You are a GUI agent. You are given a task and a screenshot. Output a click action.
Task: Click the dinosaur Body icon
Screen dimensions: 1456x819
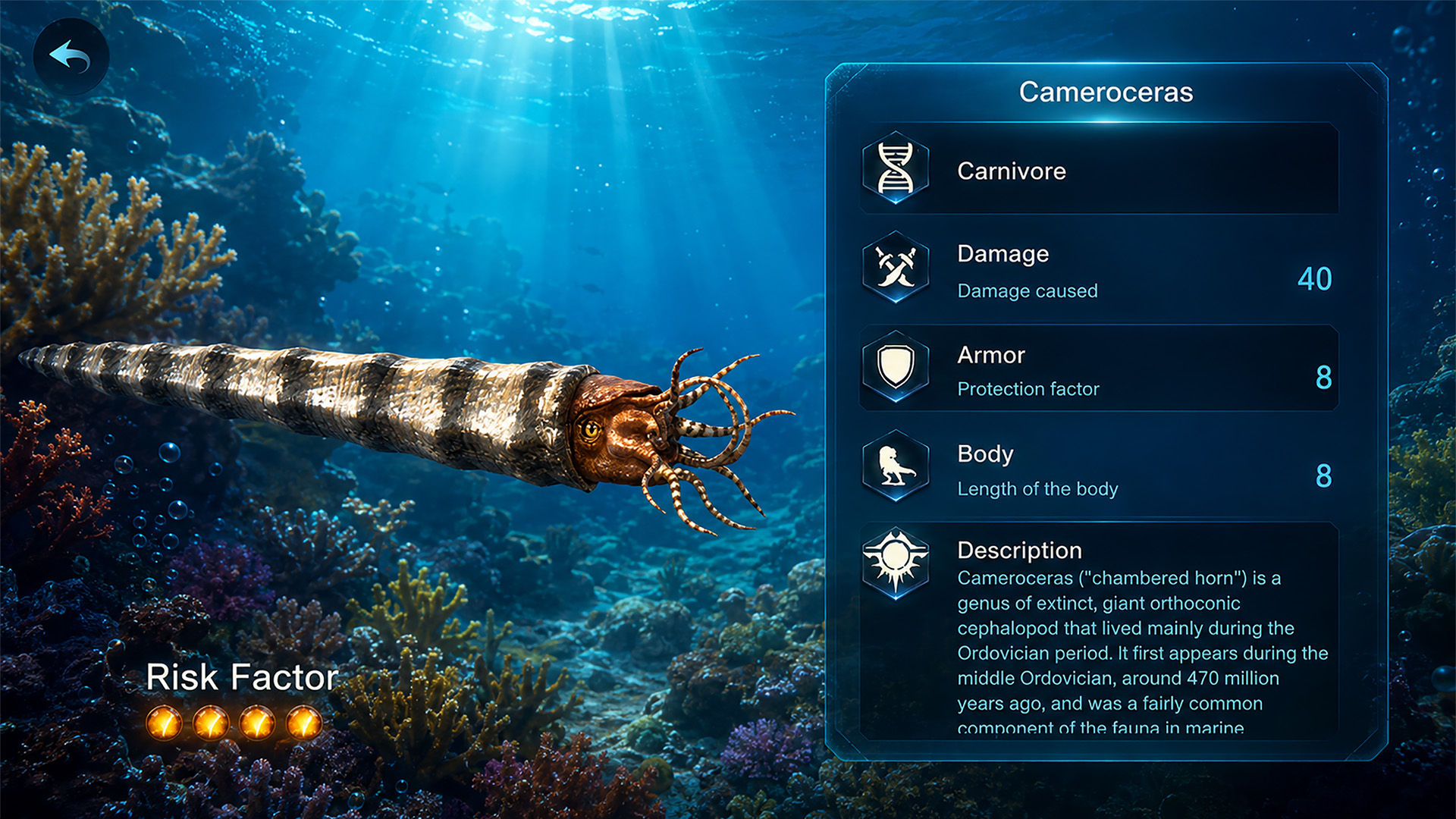pyautogui.click(x=896, y=465)
